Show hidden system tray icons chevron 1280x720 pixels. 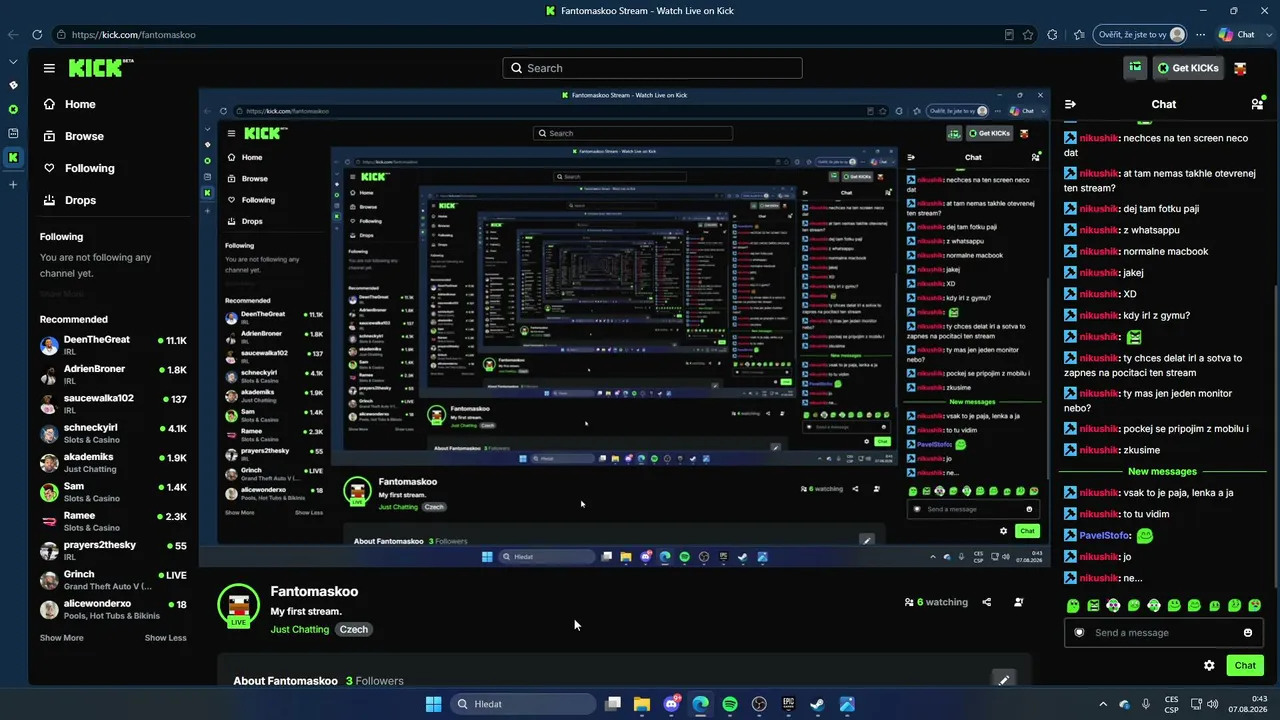(x=1103, y=704)
